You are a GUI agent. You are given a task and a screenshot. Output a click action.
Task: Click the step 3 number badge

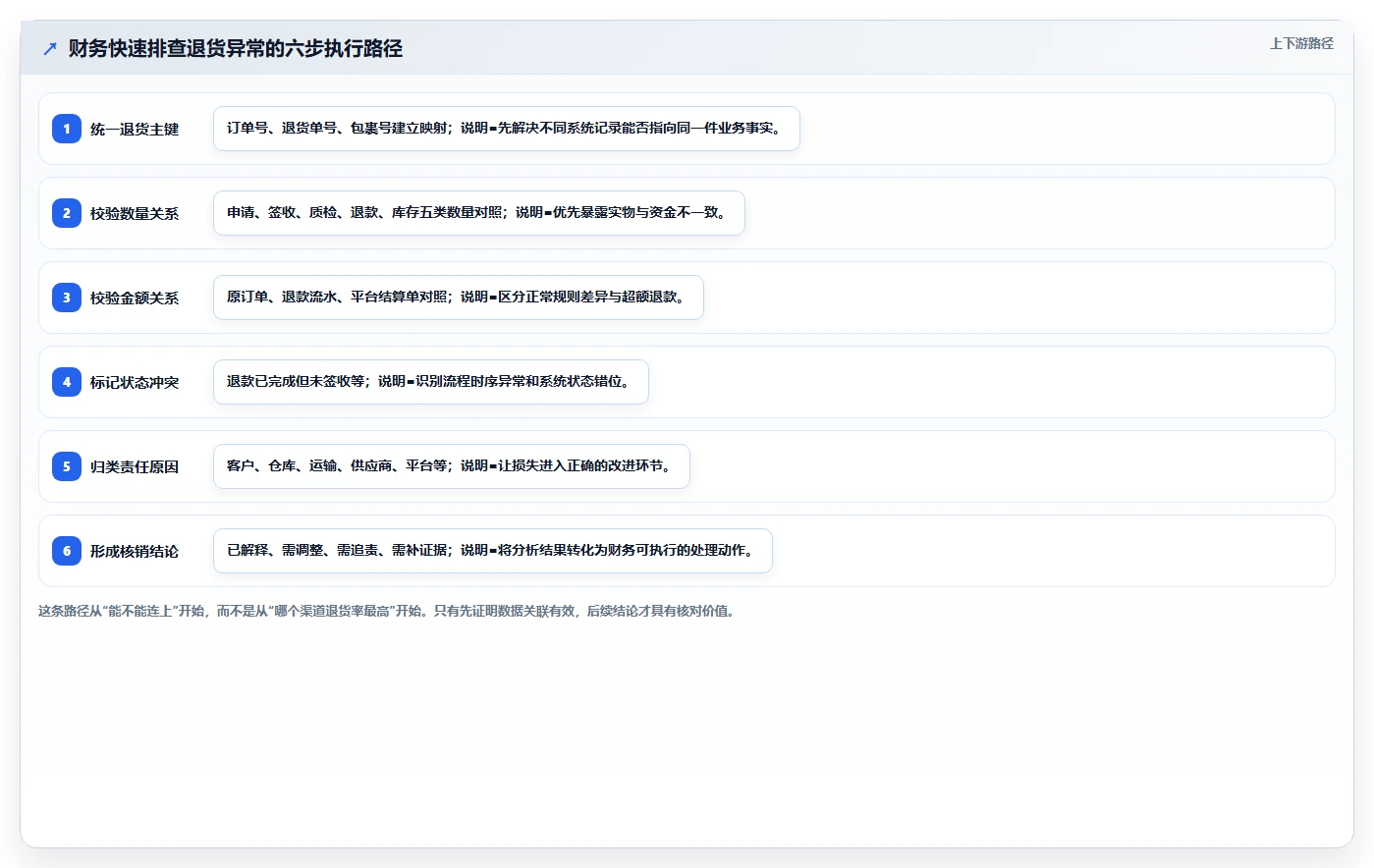tap(67, 298)
